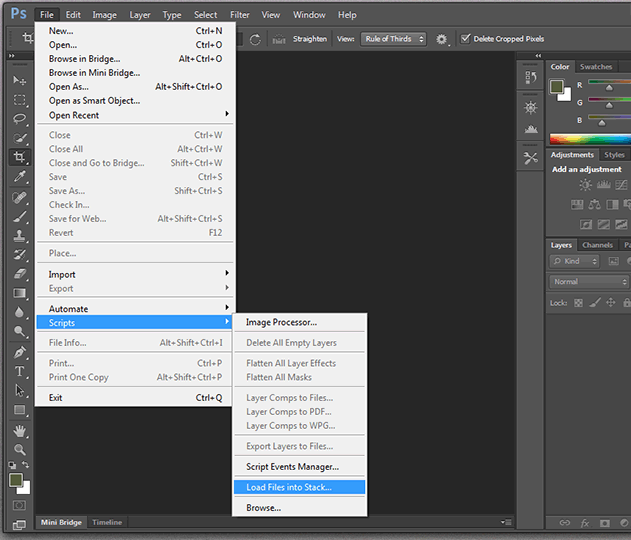Click the Quick Mask mode icon
631x540 pixels.
pyautogui.click(x=19, y=505)
